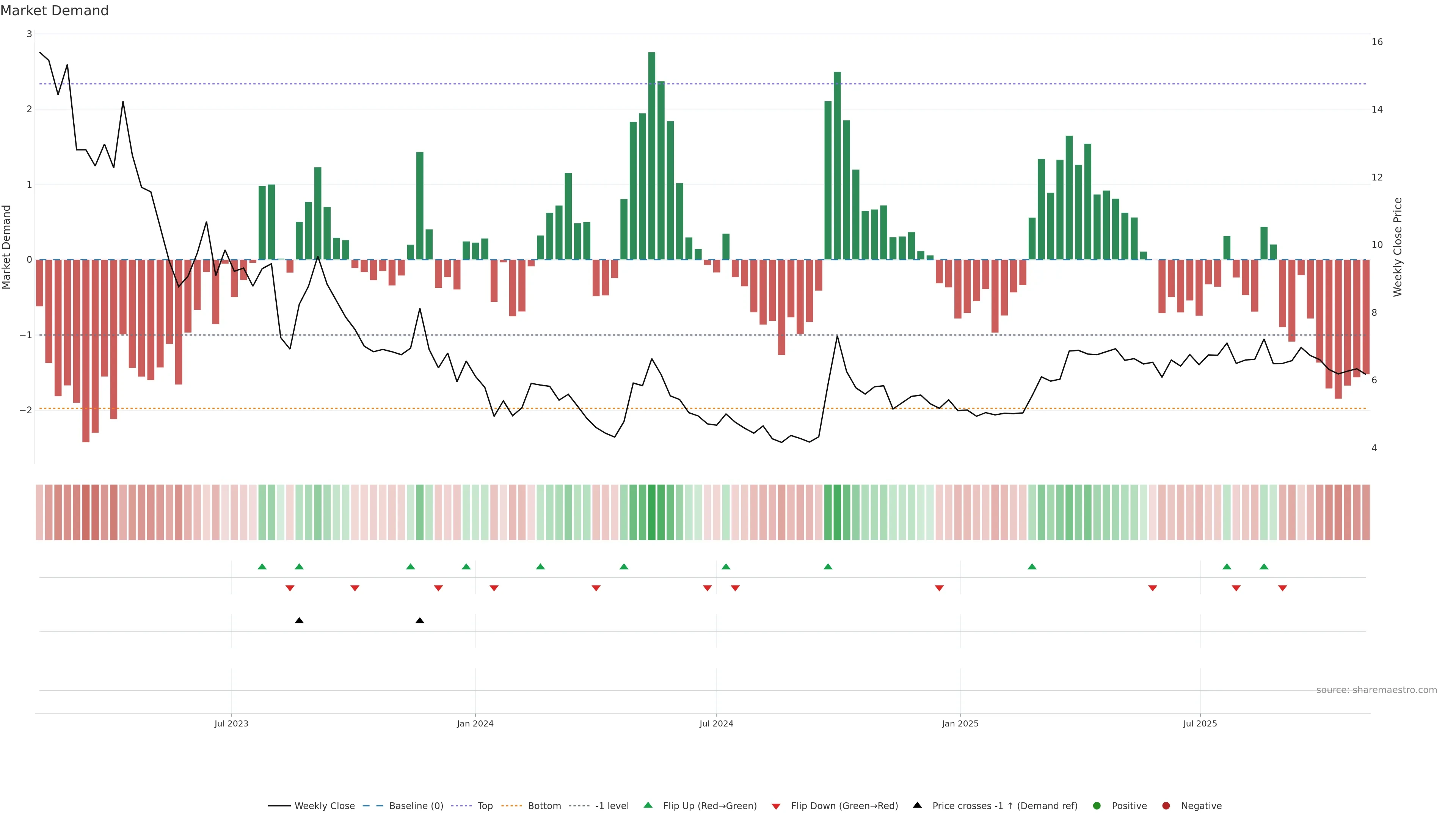
Task: Click the black Price crosses -1 legend triangle
Action: point(917,805)
